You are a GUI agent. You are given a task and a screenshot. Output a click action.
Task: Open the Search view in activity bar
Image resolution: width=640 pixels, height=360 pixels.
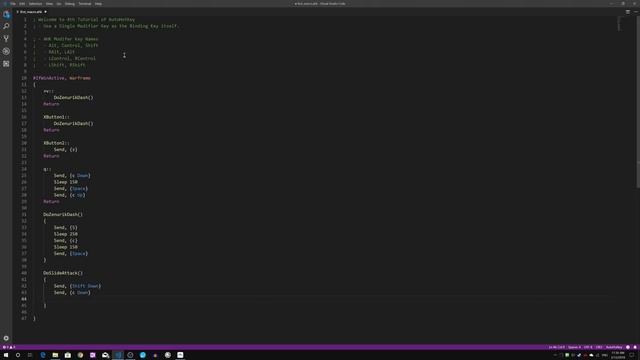[x=6, y=26]
